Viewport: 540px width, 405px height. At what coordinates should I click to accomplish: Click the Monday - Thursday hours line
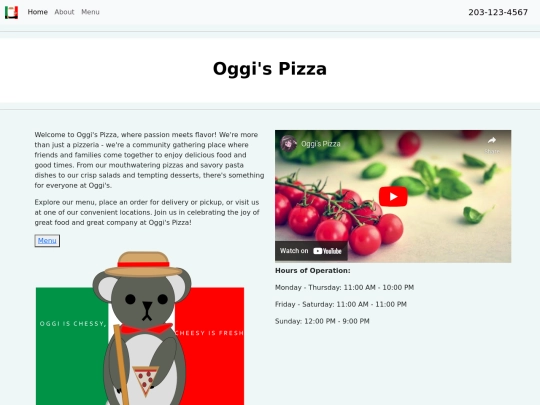[344, 288]
